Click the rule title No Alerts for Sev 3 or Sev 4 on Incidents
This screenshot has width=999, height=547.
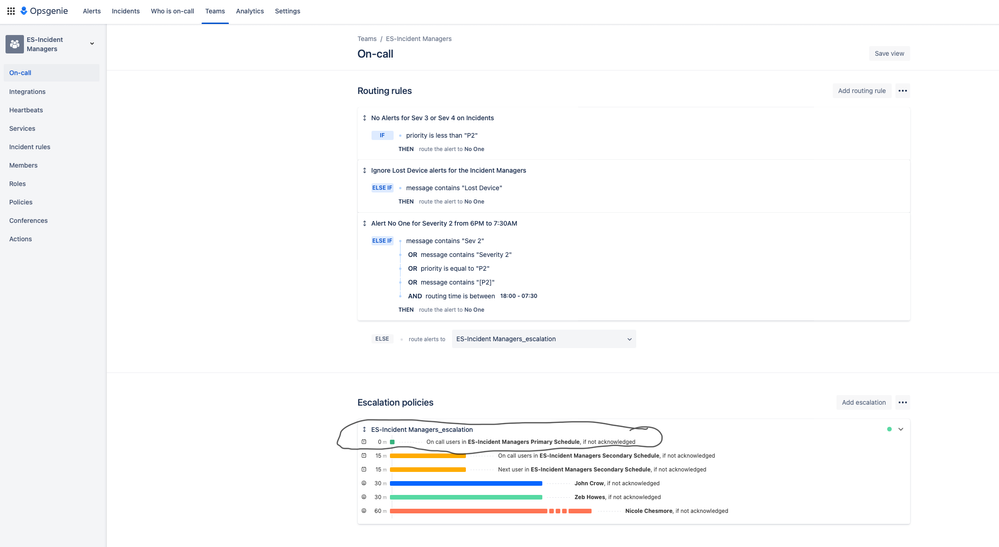tap(433, 118)
